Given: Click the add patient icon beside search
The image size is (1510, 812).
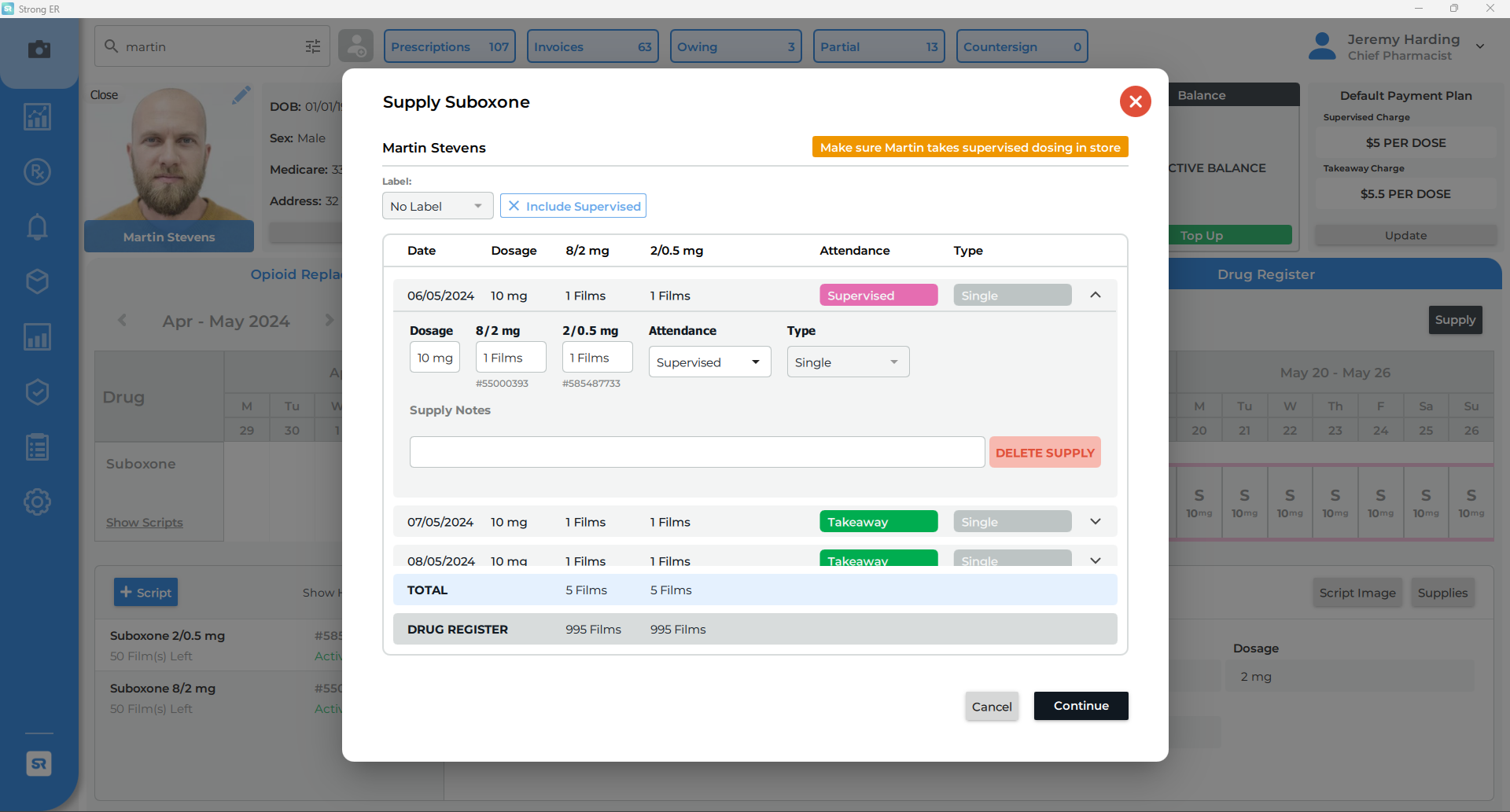Looking at the screenshot, I should click(x=355, y=46).
